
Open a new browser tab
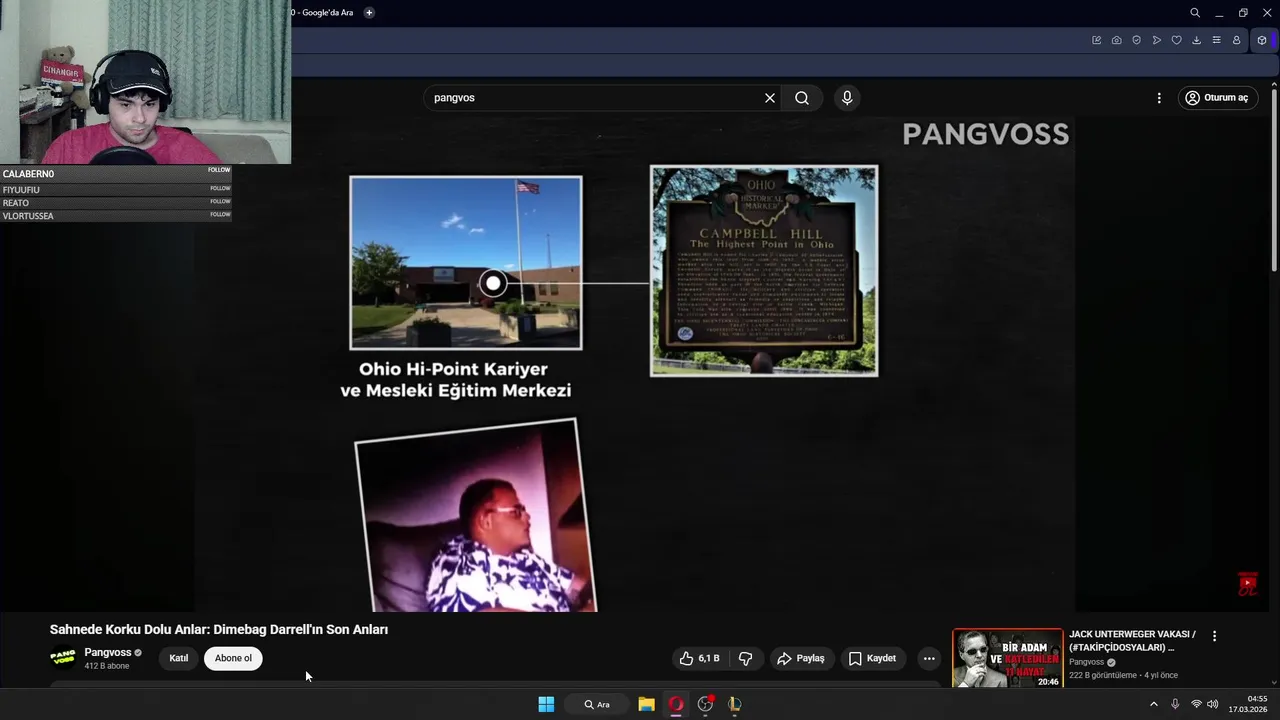(x=369, y=13)
